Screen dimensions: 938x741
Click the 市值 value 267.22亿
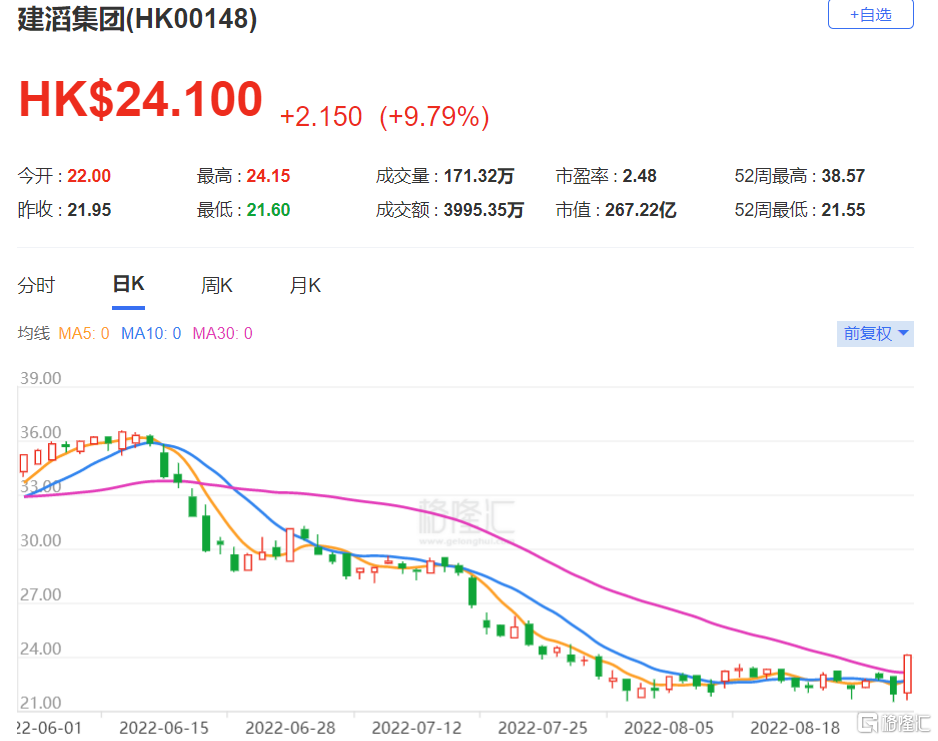point(640,210)
